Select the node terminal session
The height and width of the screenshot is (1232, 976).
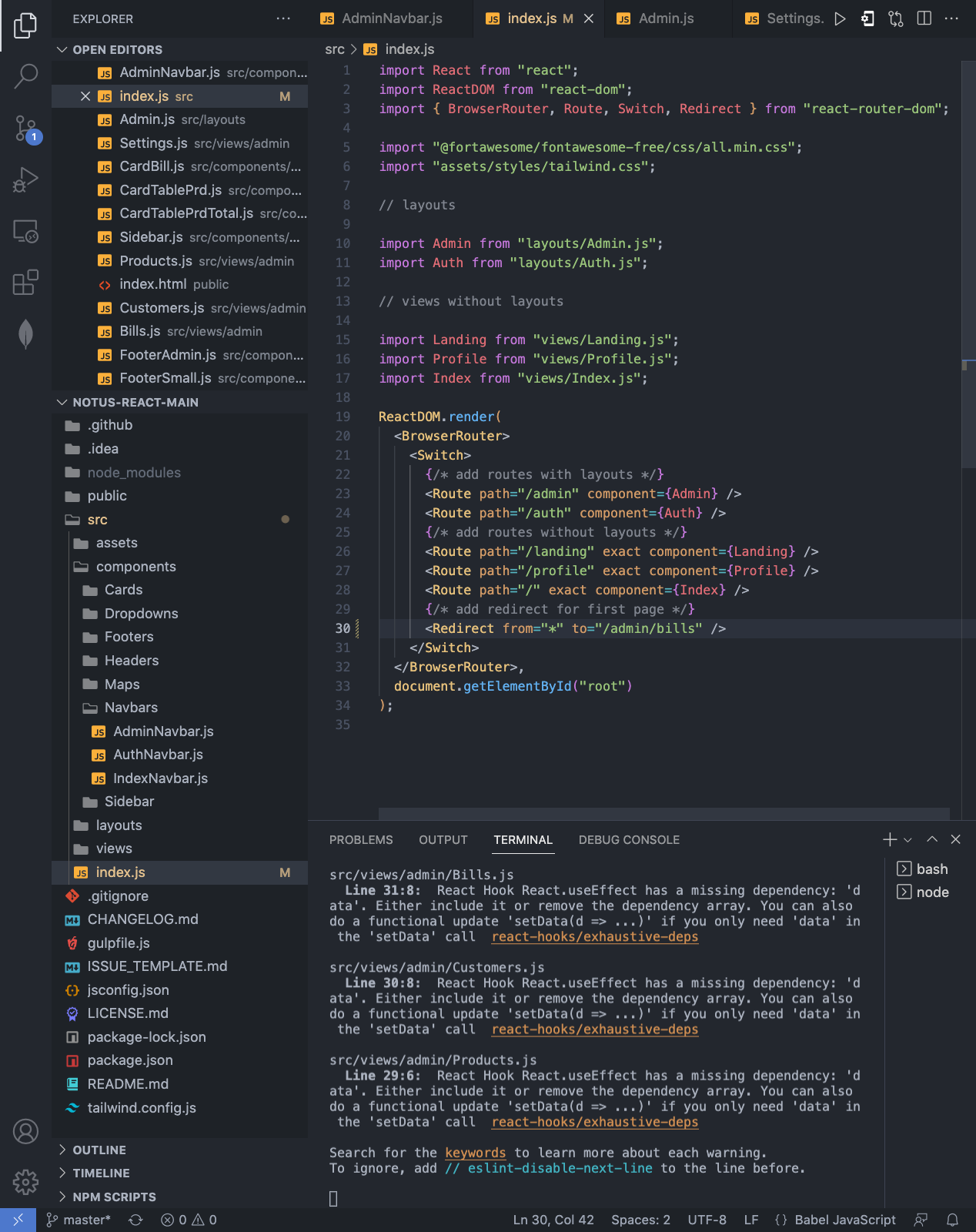923,892
